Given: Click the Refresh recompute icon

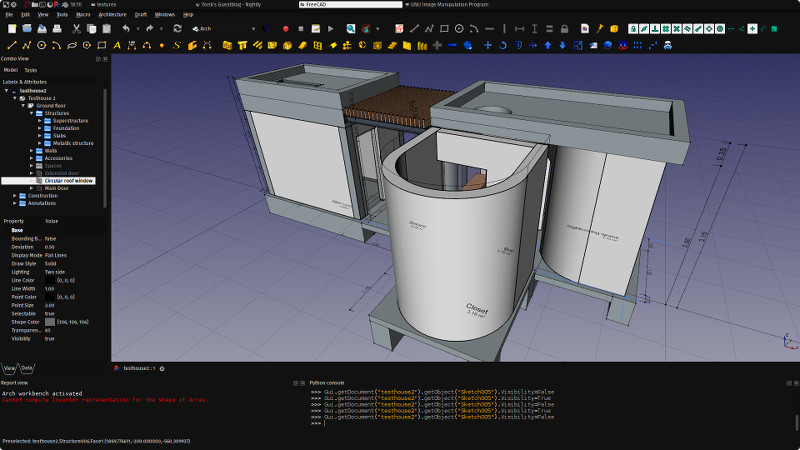Looking at the screenshot, I should click(177, 29).
